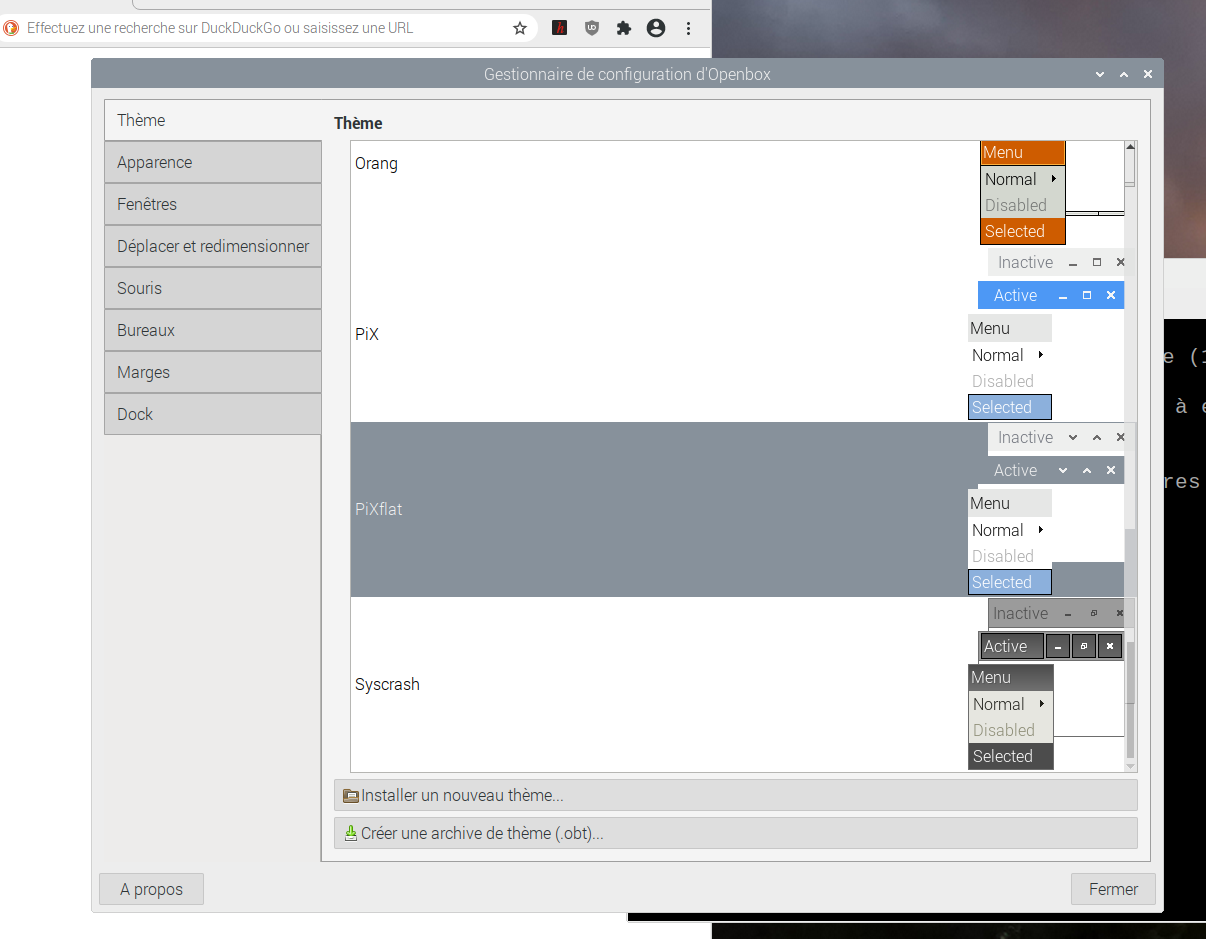Show the Bureaux tab
This screenshot has width=1206, height=939.
point(212,330)
